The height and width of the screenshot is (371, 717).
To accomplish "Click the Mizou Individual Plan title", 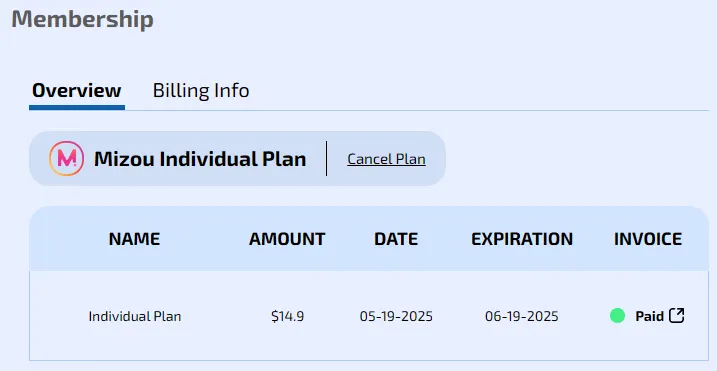I will 200,159.
